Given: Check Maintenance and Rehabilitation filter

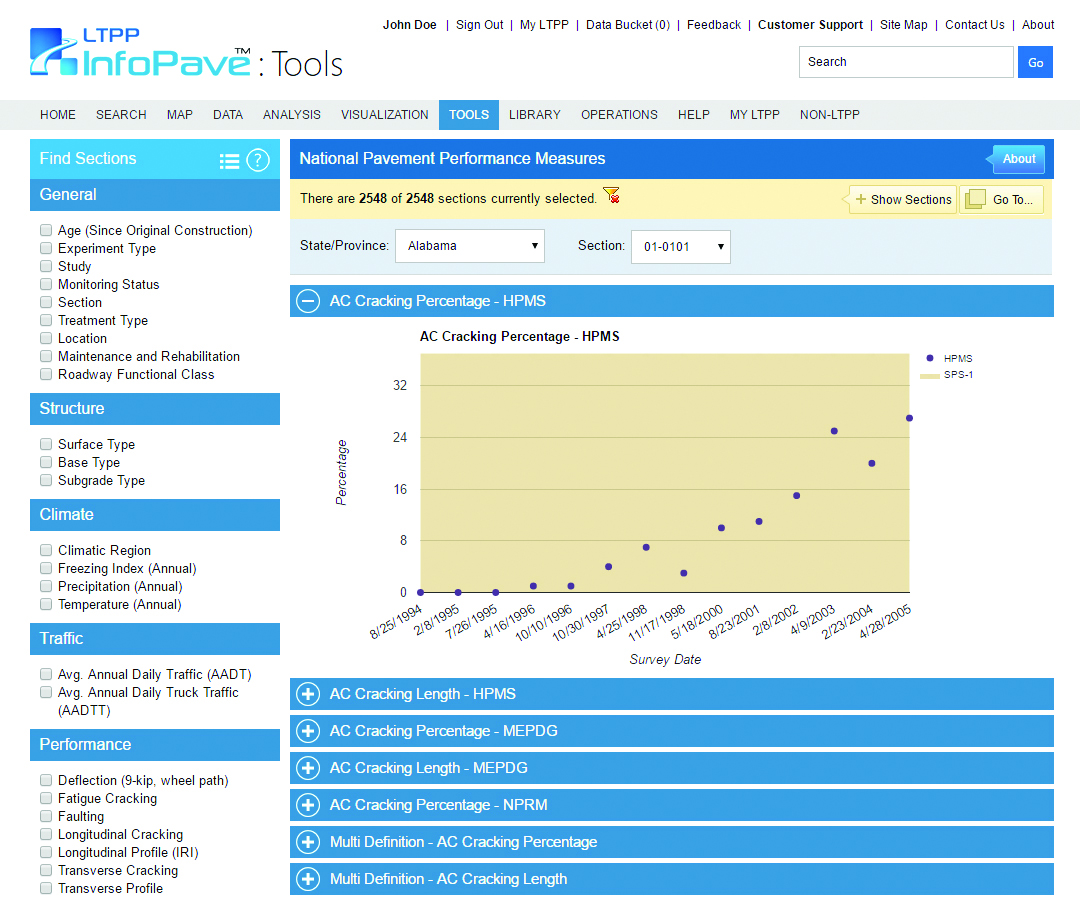Looking at the screenshot, I should point(46,356).
